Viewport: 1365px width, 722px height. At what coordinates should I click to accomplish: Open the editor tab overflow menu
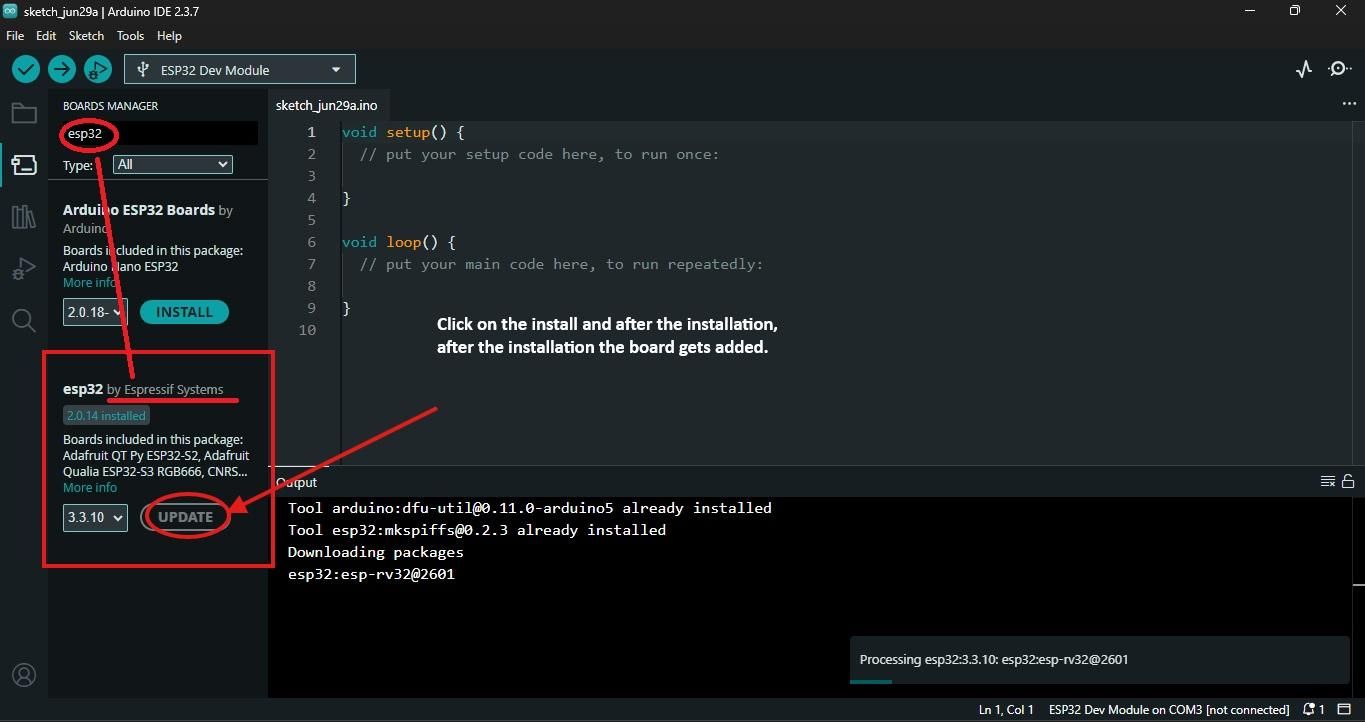coord(1349,104)
